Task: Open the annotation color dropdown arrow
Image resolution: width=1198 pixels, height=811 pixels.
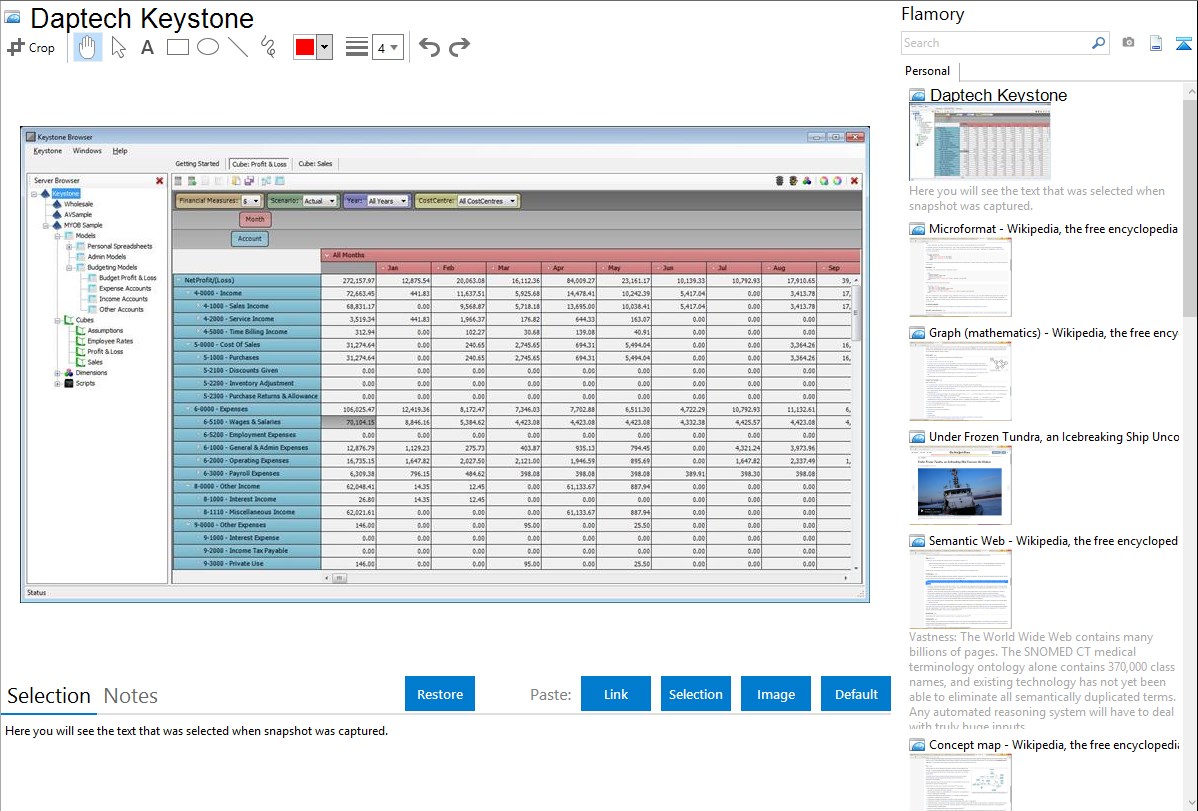Action: point(325,47)
